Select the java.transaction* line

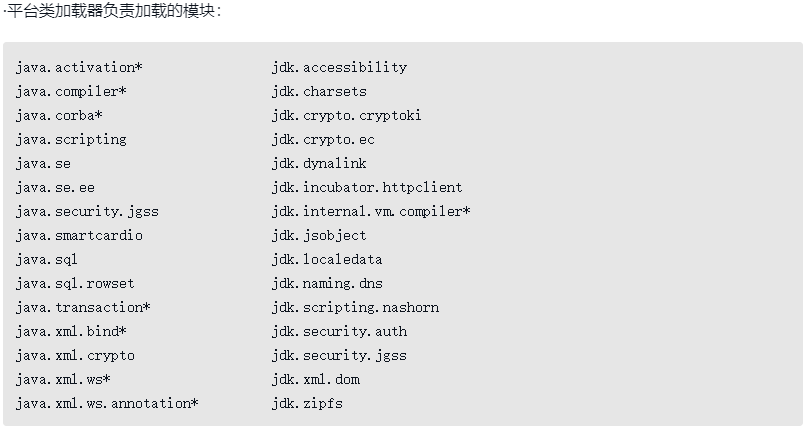pyautogui.click(x=83, y=307)
